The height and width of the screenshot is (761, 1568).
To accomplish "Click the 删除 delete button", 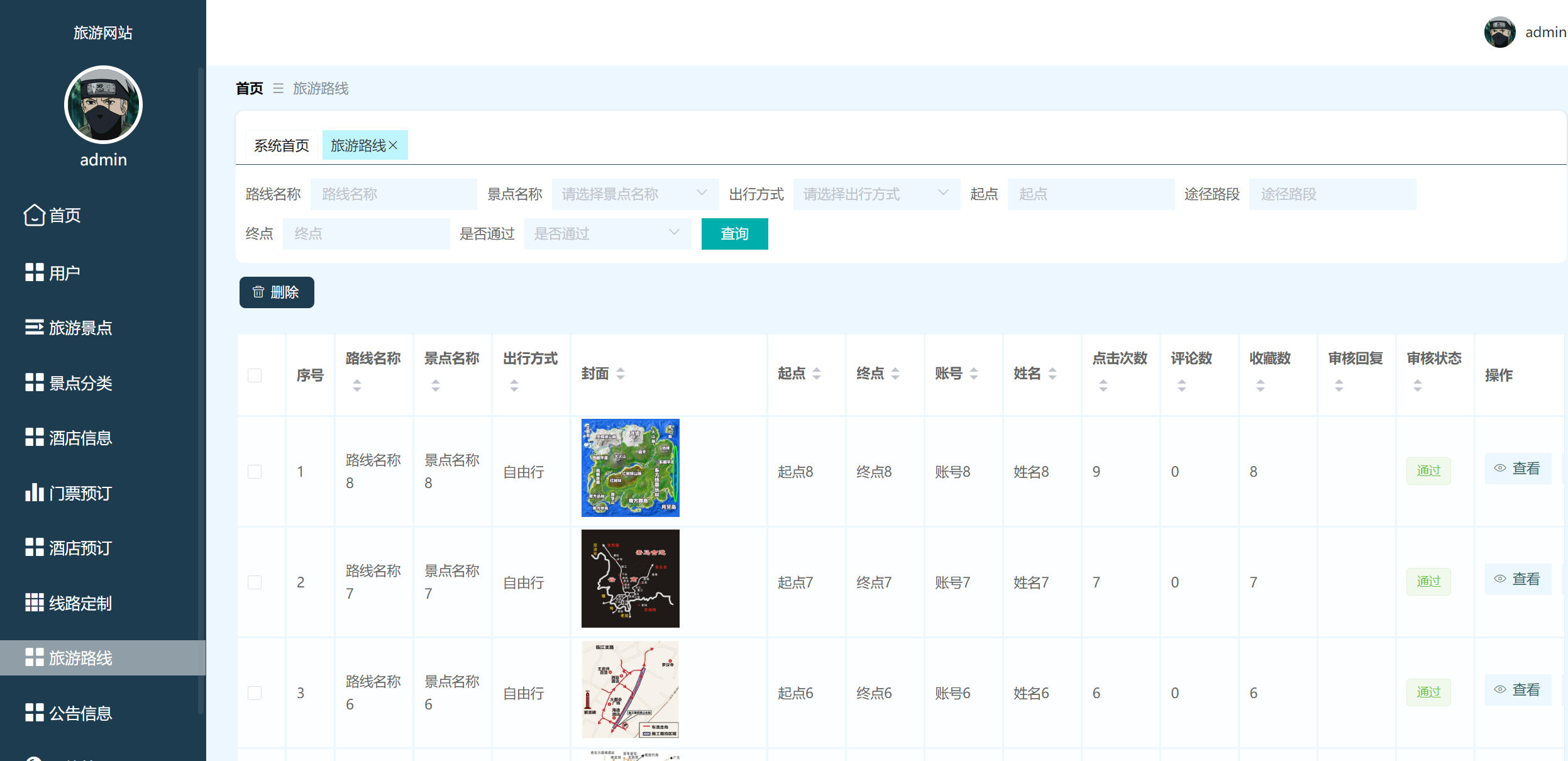I will point(277,292).
